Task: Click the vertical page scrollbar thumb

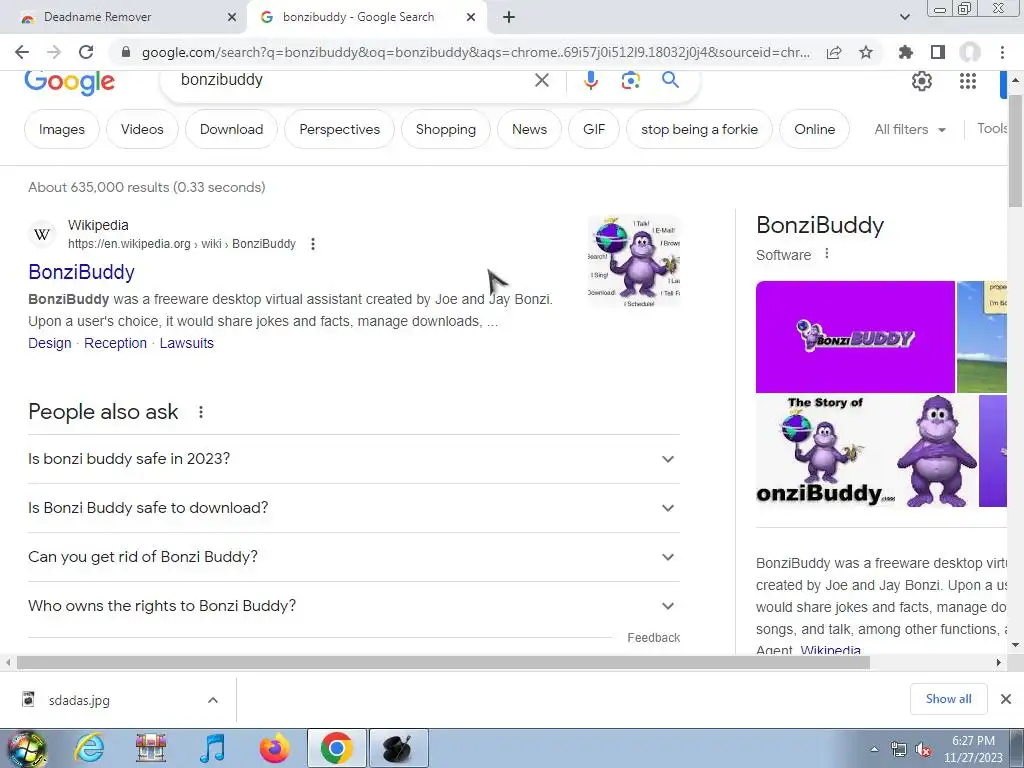Action: 1015,152
